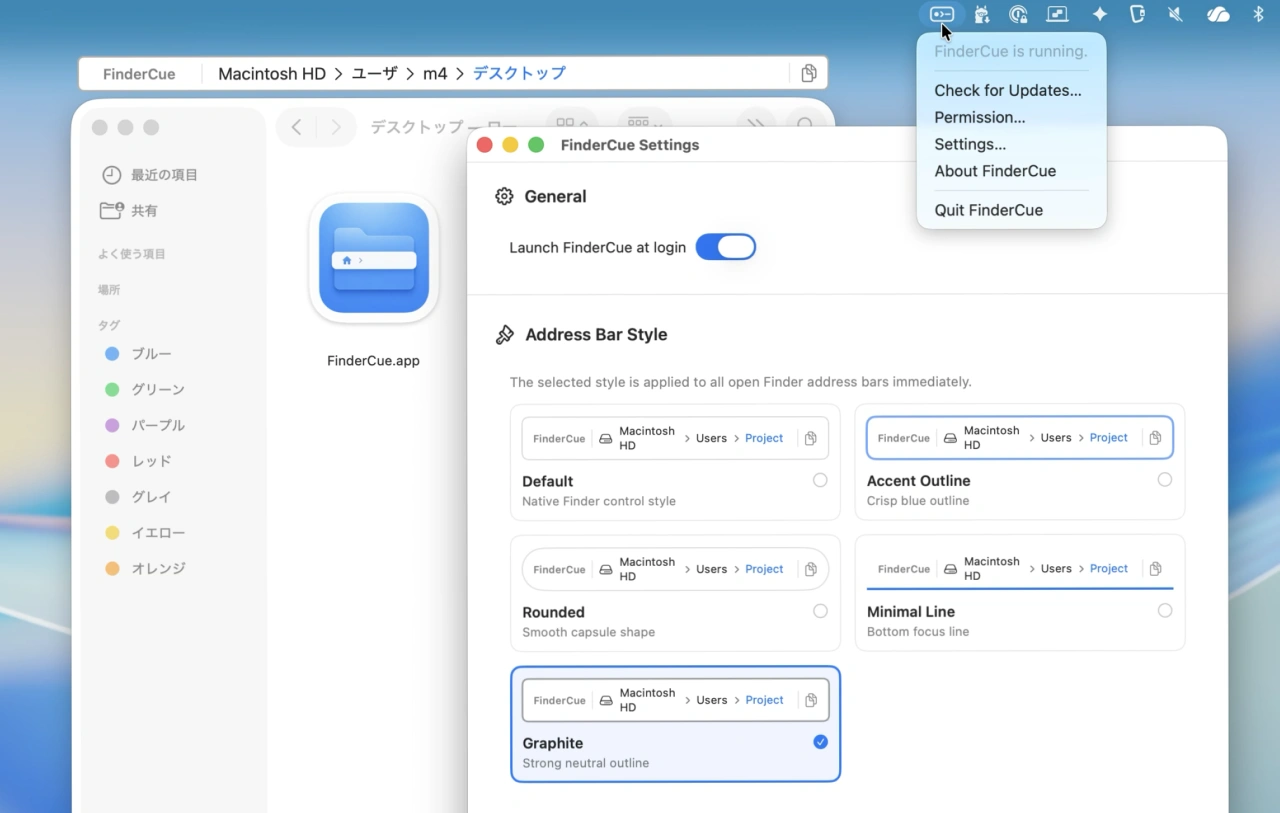Select the Graphite style radio button
The image size is (1280, 813).
pyautogui.click(x=820, y=742)
